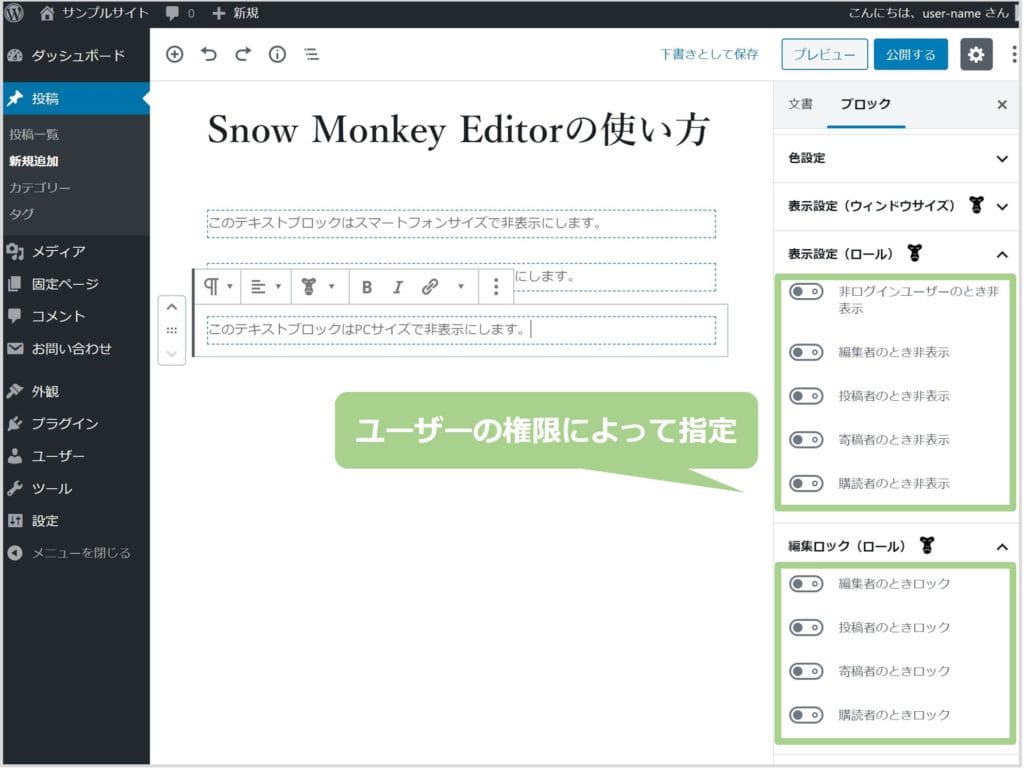Expand the 色設定 panel

897,158
